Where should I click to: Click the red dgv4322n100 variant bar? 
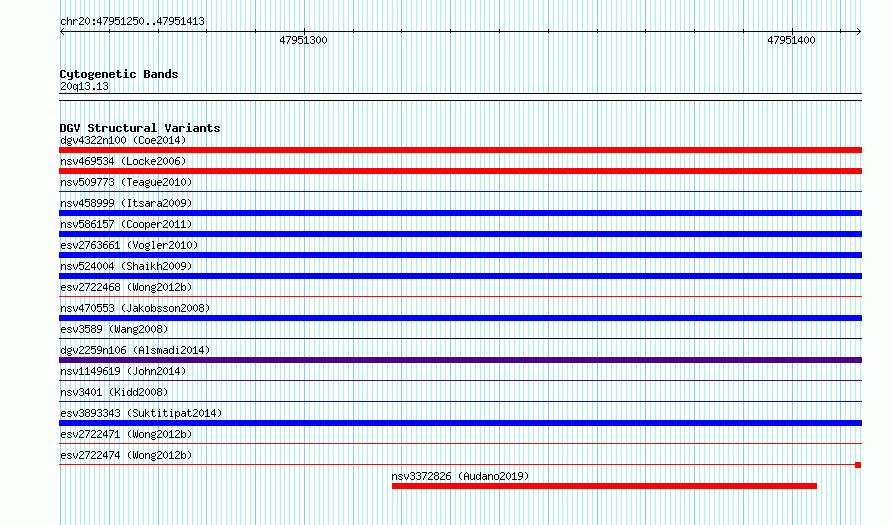460,150
